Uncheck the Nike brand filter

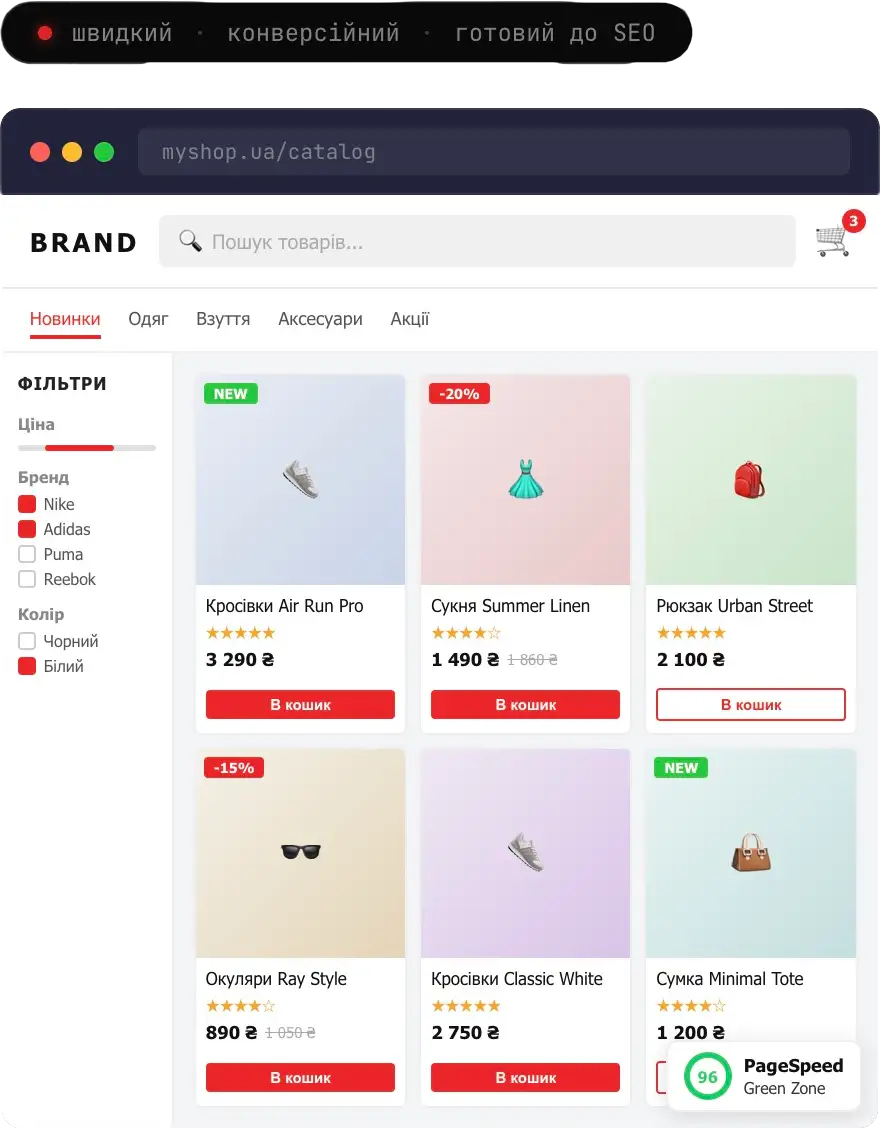27,504
